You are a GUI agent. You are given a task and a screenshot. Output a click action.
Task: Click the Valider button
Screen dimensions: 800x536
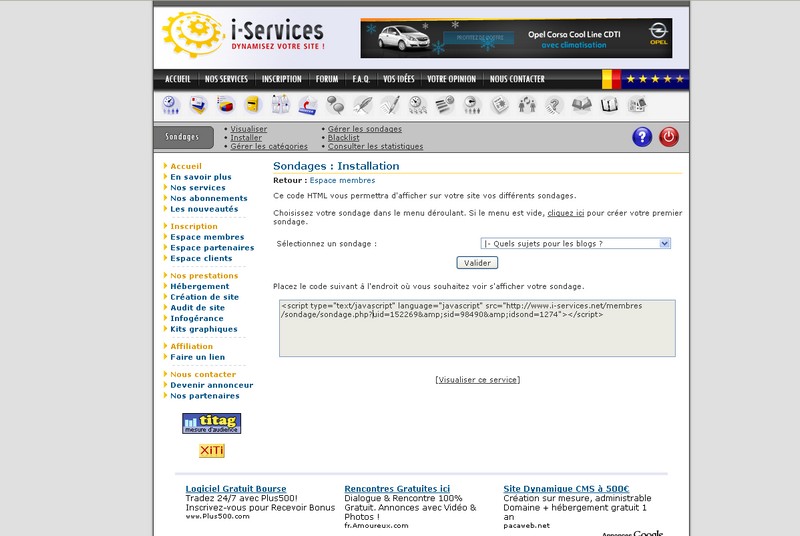click(477, 263)
